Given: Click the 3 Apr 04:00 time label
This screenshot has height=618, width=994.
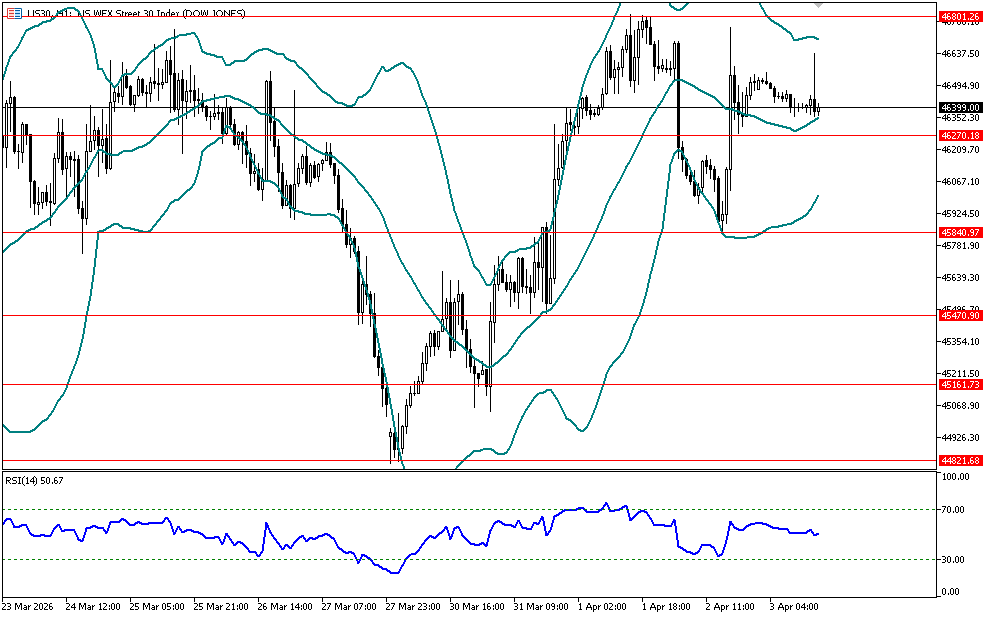Looking at the screenshot, I should tap(794, 606).
